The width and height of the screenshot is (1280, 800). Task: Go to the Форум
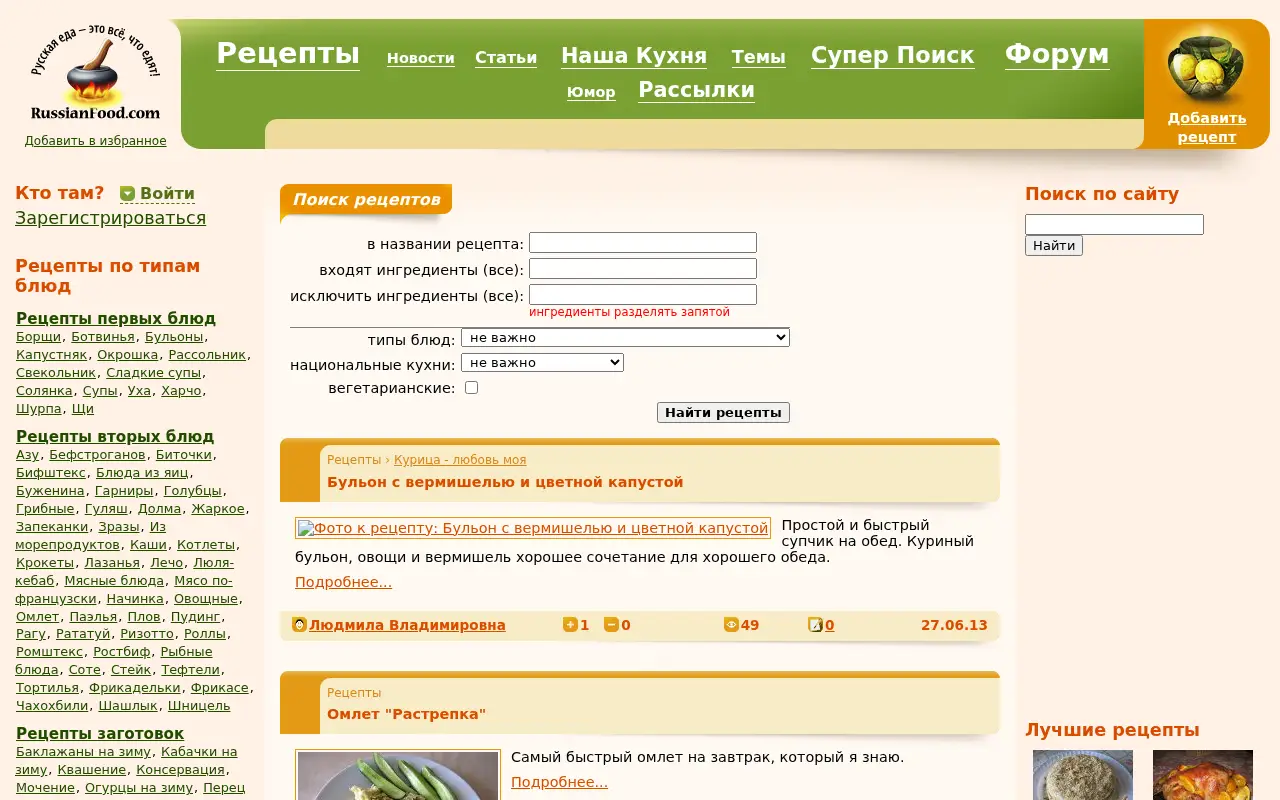pos(1057,54)
